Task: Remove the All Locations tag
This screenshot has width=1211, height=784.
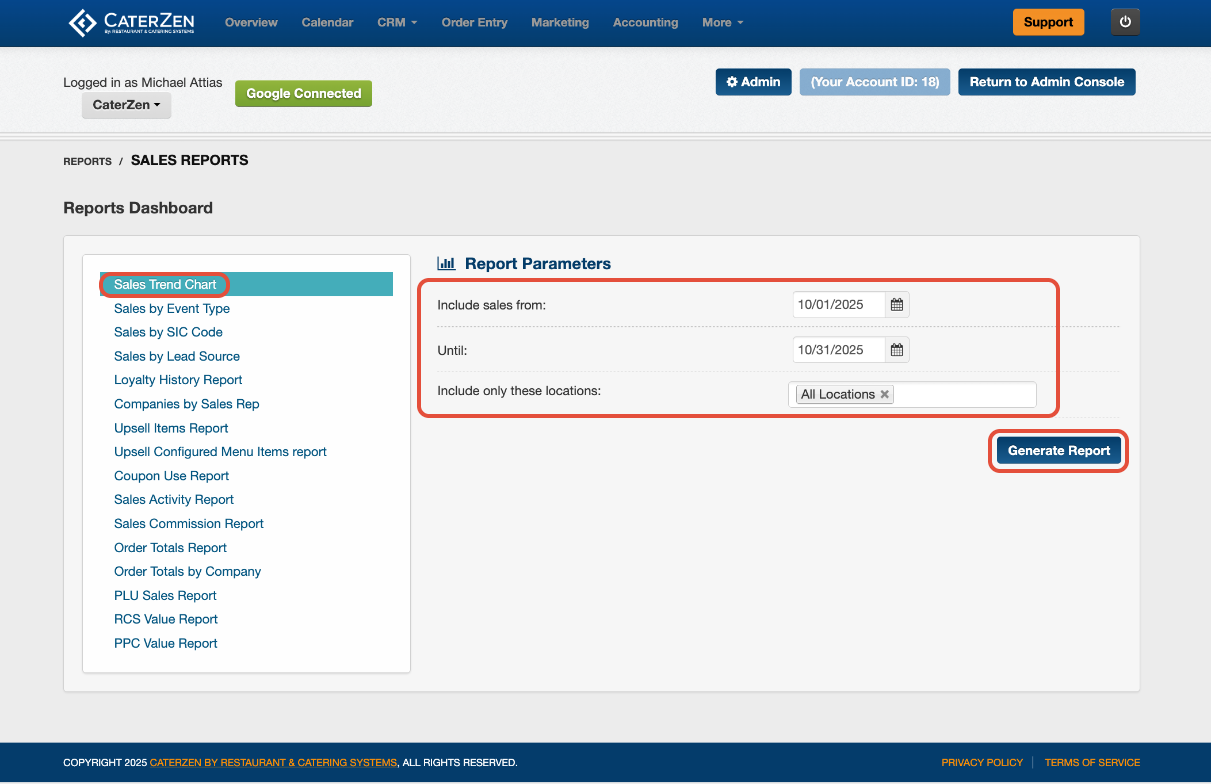Action: click(884, 394)
